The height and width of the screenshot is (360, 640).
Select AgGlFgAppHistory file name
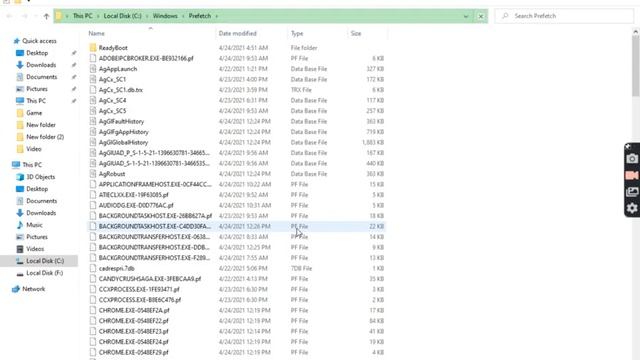pyautogui.click(x=123, y=132)
